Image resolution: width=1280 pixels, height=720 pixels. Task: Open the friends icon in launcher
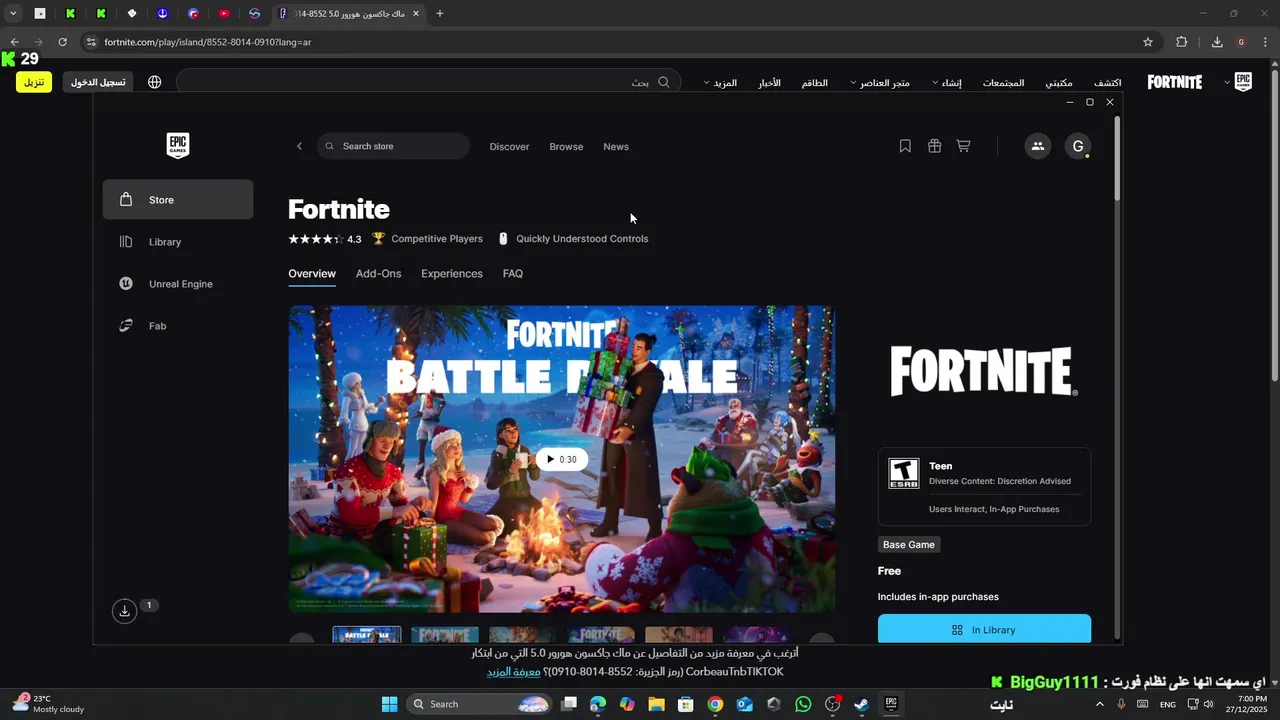point(1038,146)
